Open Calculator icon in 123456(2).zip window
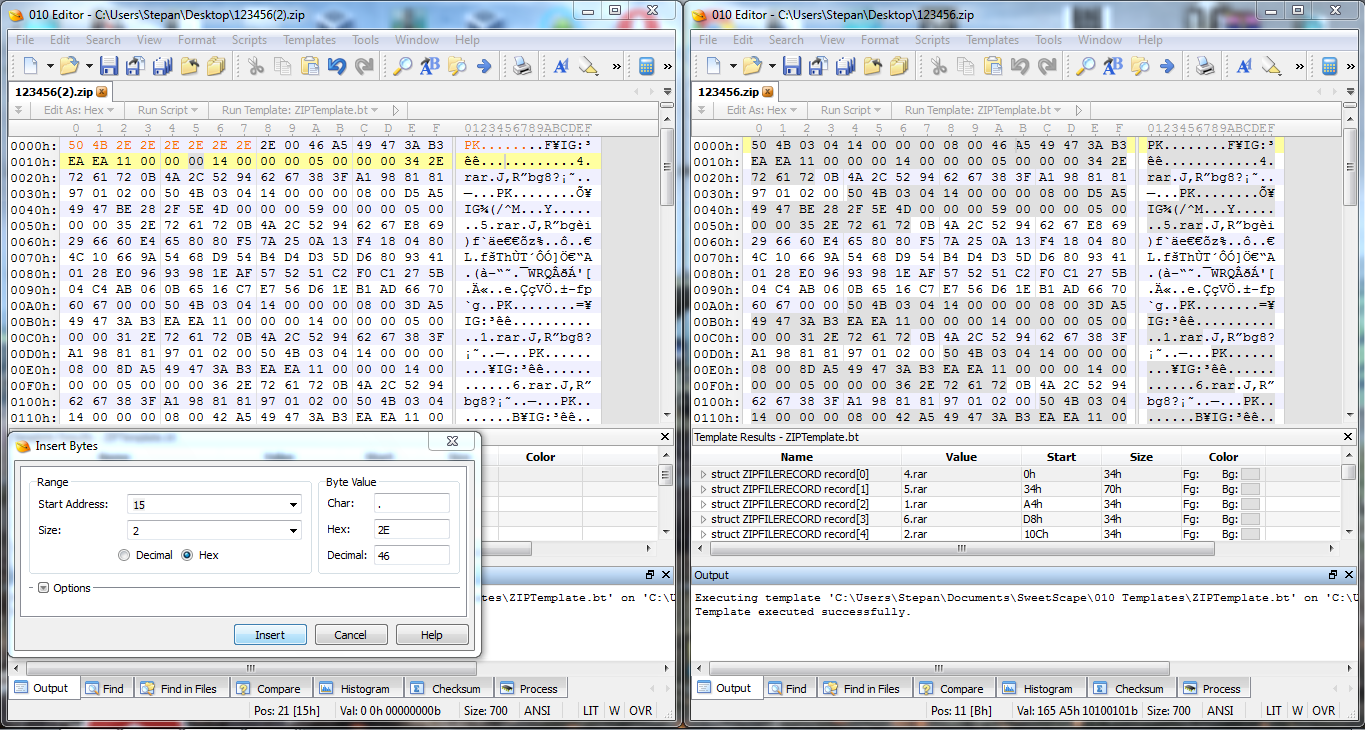 click(646, 67)
